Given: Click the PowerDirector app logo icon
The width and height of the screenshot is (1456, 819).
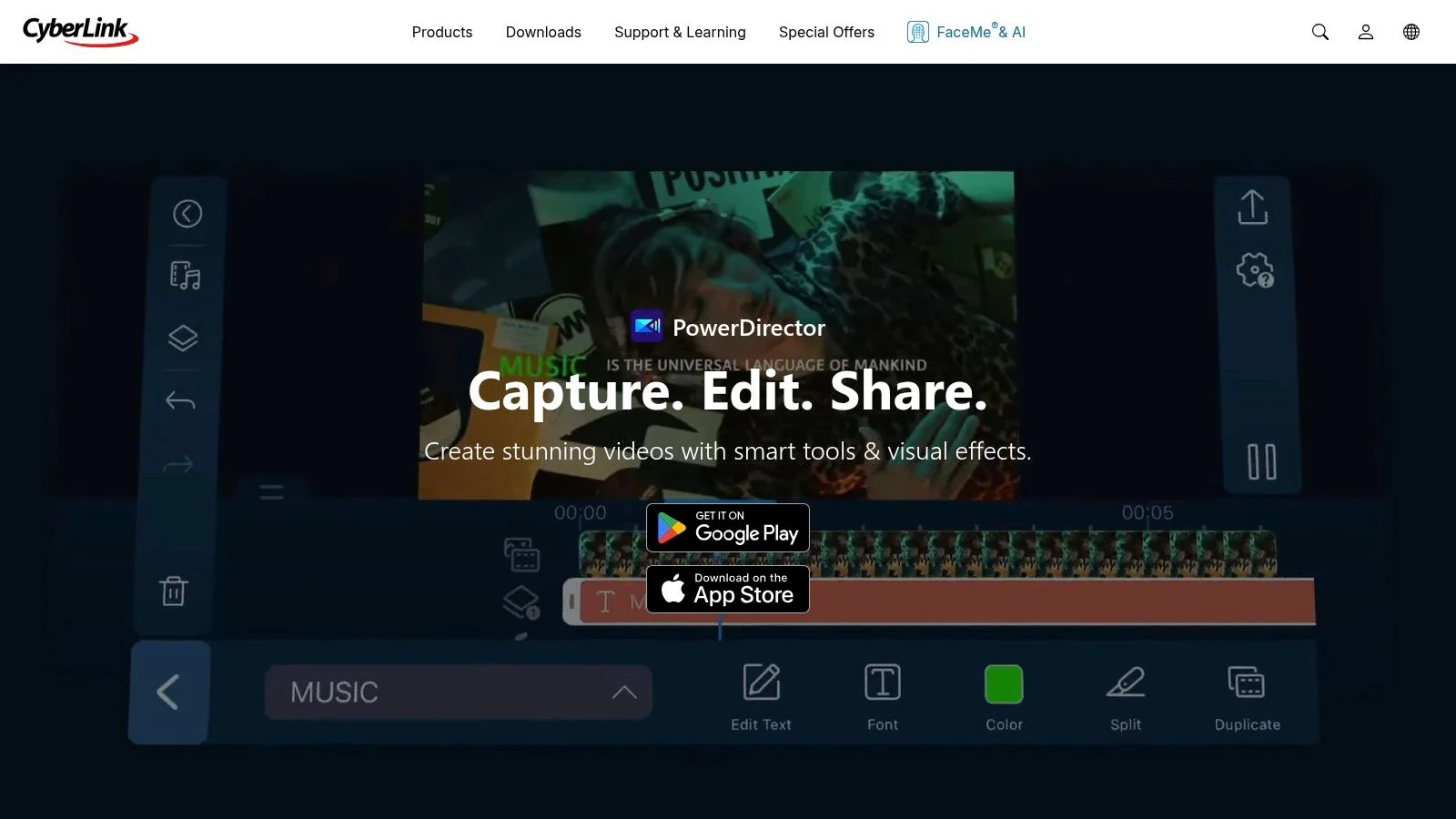Looking at the screenshot, I should tap(647, 327).
